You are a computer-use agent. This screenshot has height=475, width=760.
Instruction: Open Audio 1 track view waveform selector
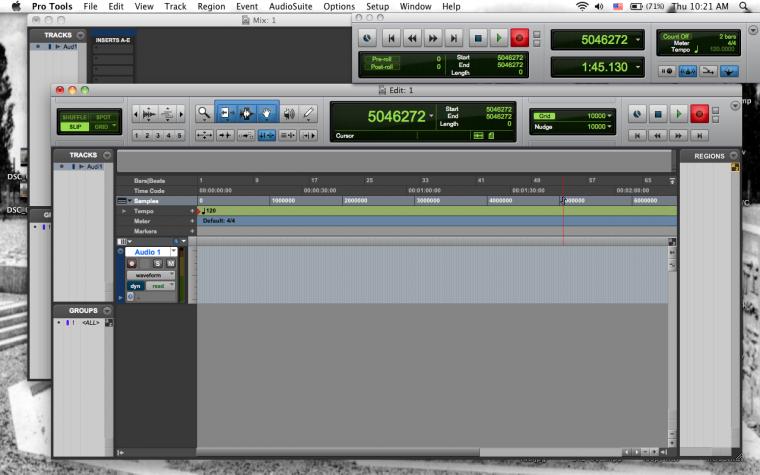[x=151, y=275]
